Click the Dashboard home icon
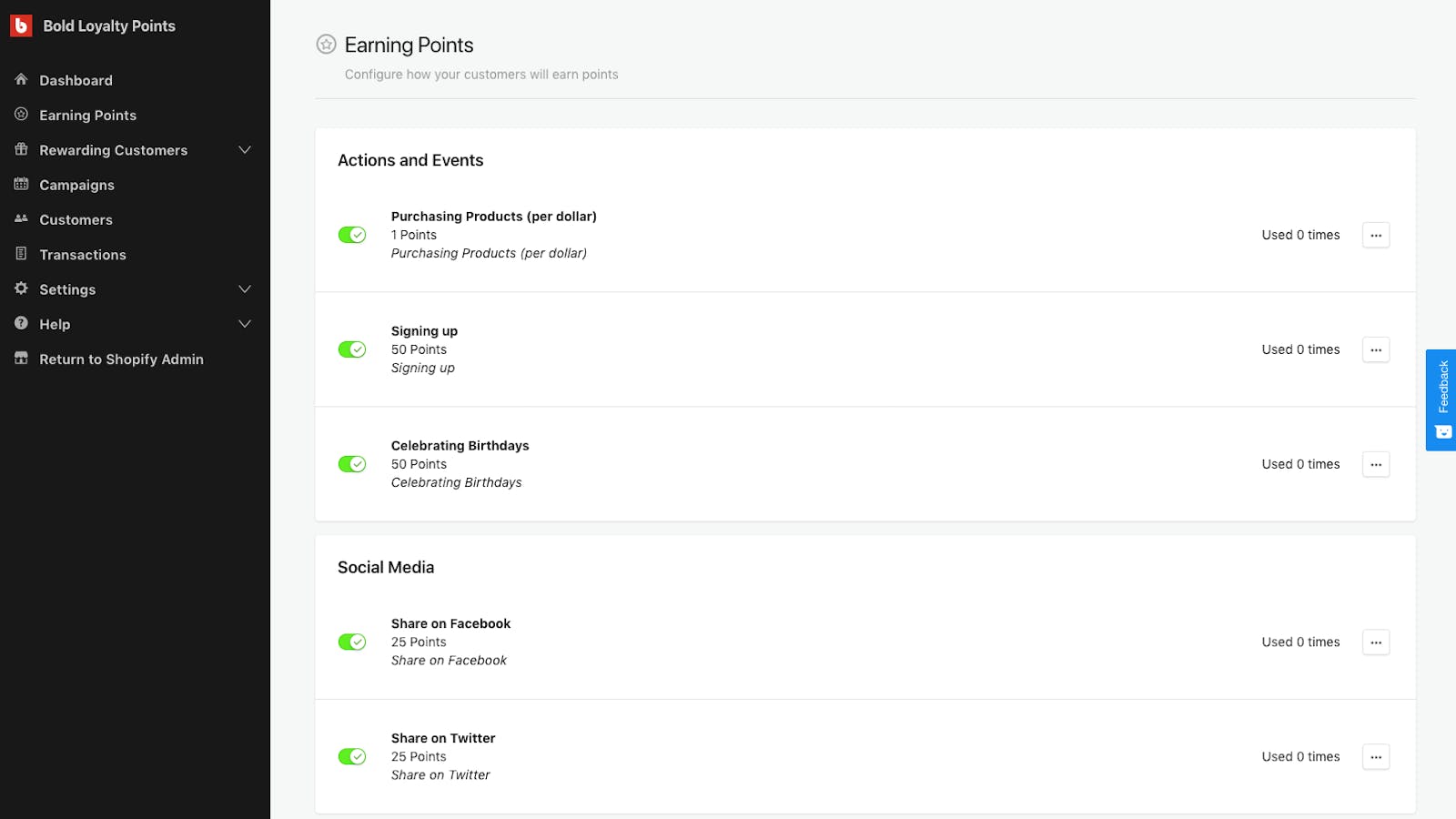1456x819 pixels. click(21, 80)
